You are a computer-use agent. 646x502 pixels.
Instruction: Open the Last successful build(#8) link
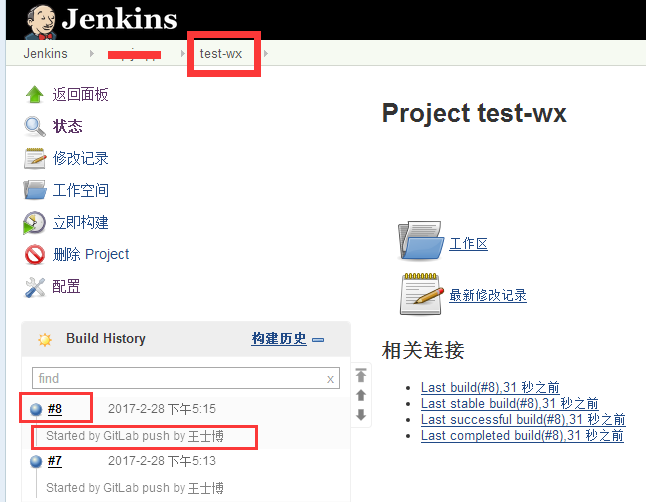523,420
